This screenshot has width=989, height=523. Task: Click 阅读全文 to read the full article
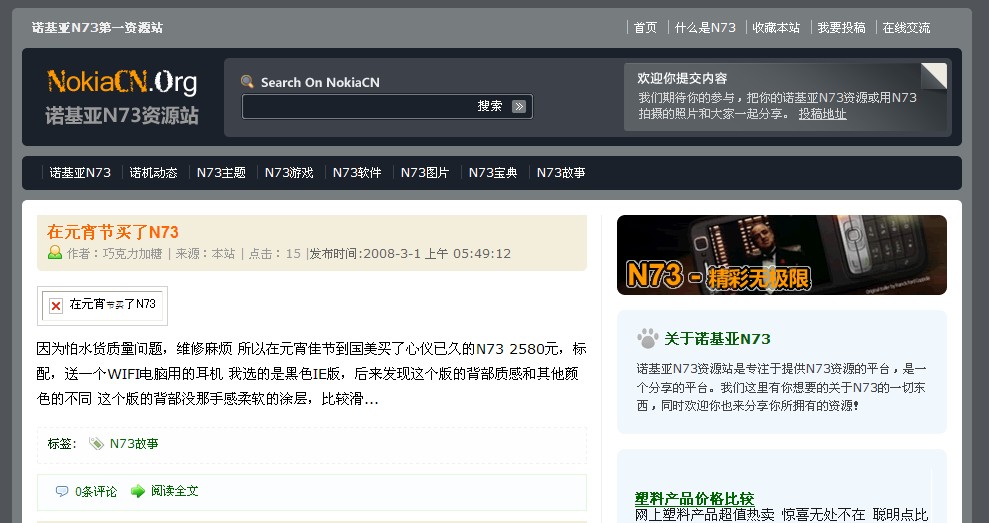(175, 491)
